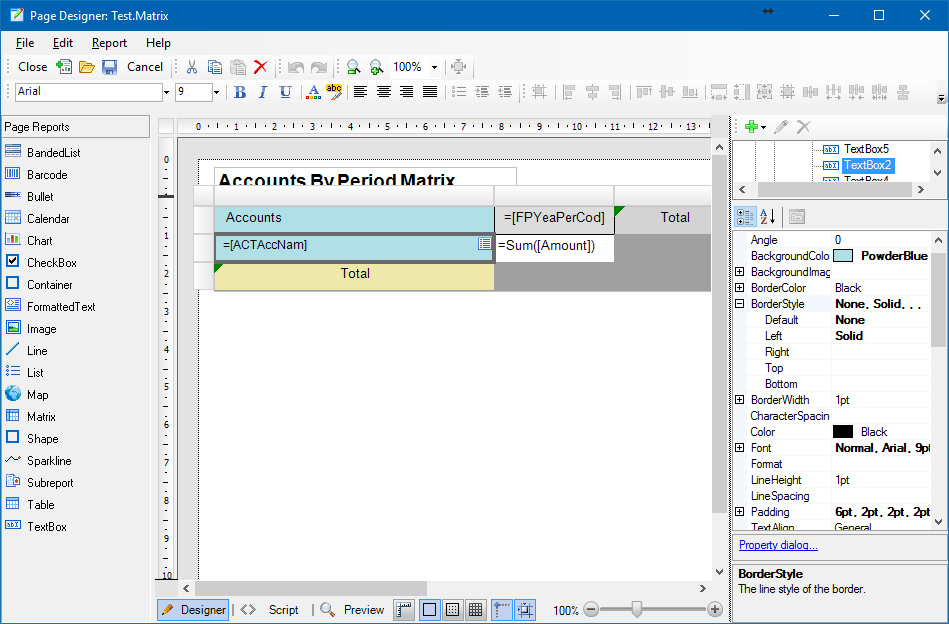This screenshot has height=624, width=949.
Task: Click the Cancel button in toolbar
Action: (145, 67)
